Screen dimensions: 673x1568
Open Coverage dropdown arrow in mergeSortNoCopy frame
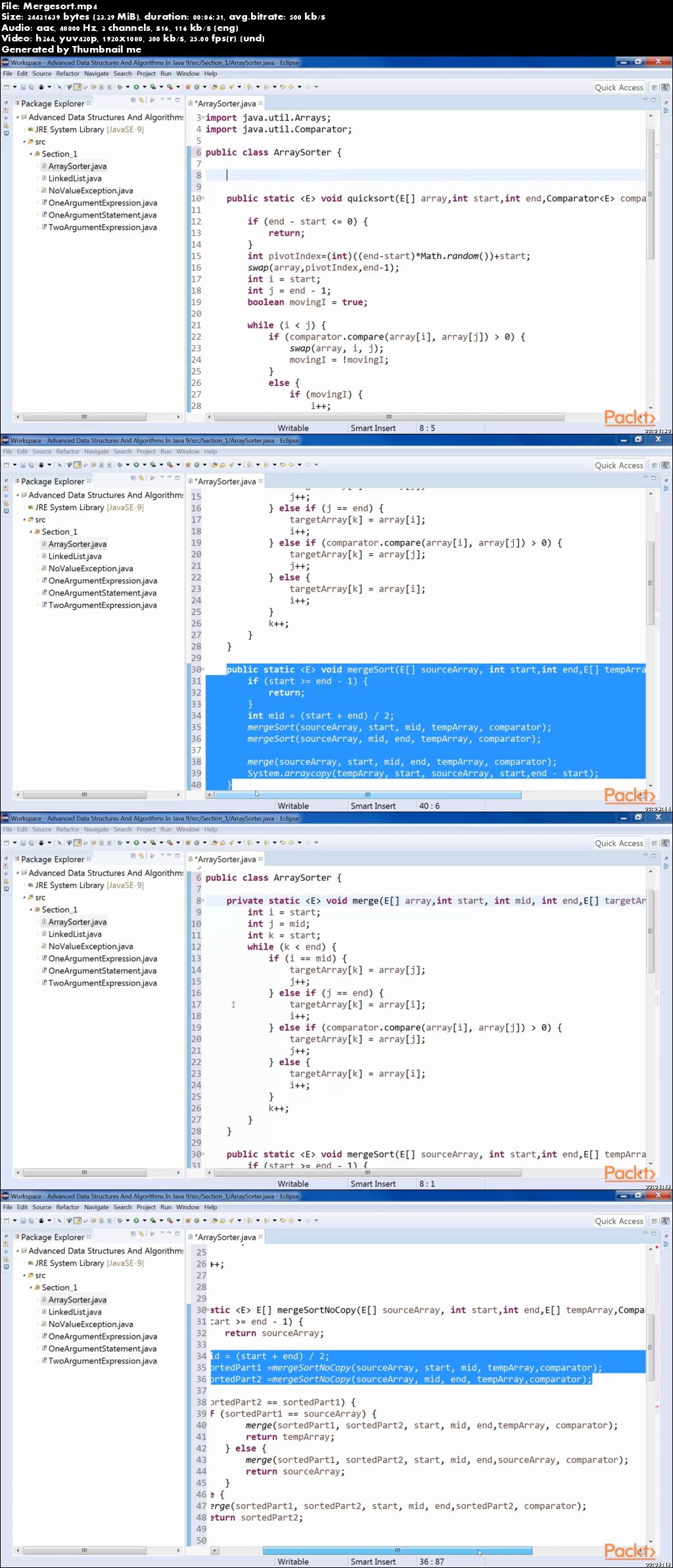[162, 1220]
